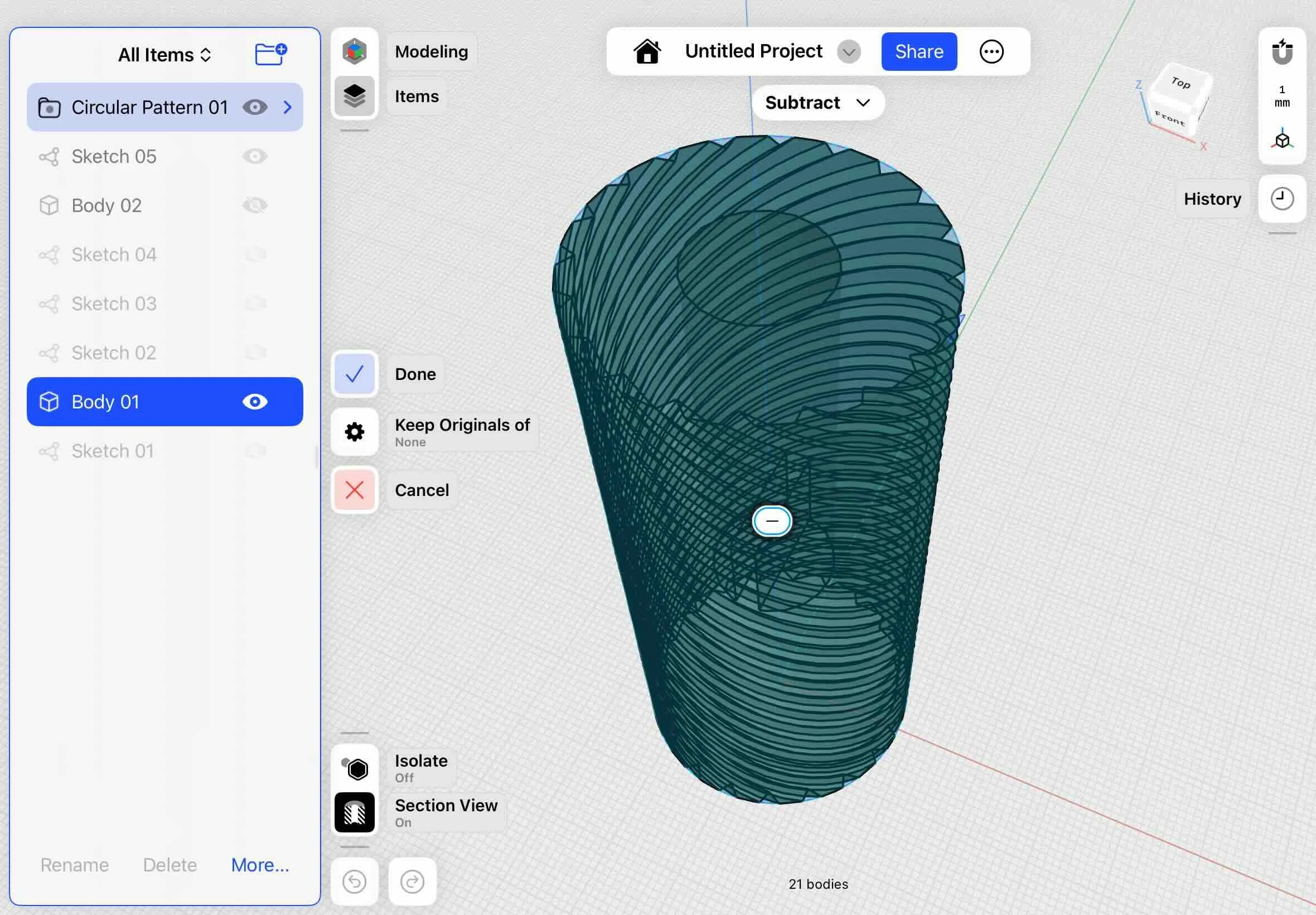Image resolution: width=1316 pixels, height=915 pixels.
Task: Click the Modeling cube icon
Action: [354, 51]
